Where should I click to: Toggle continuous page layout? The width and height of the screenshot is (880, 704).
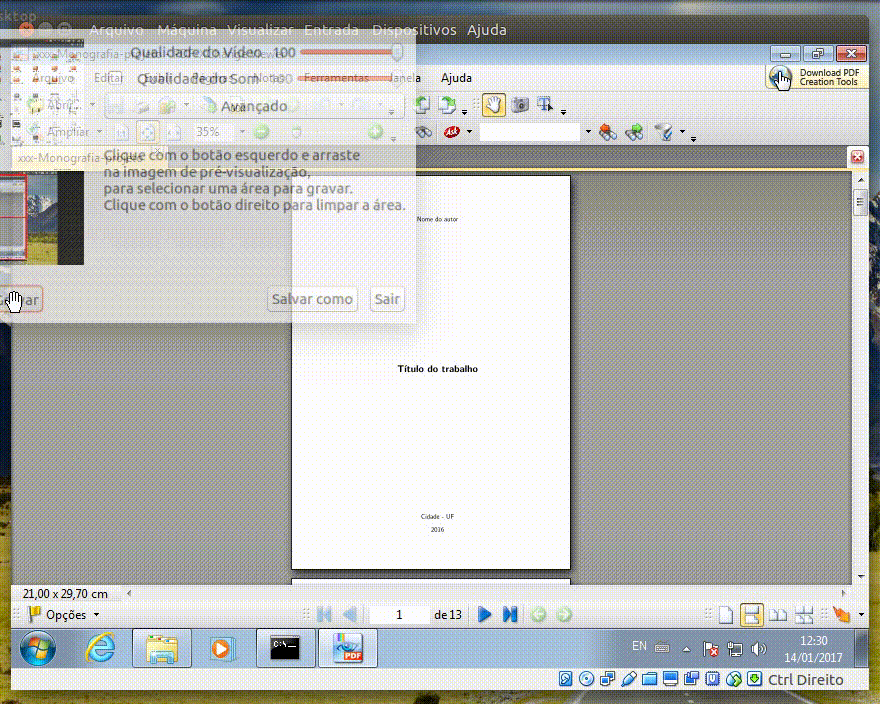click(x=751, y=615)
